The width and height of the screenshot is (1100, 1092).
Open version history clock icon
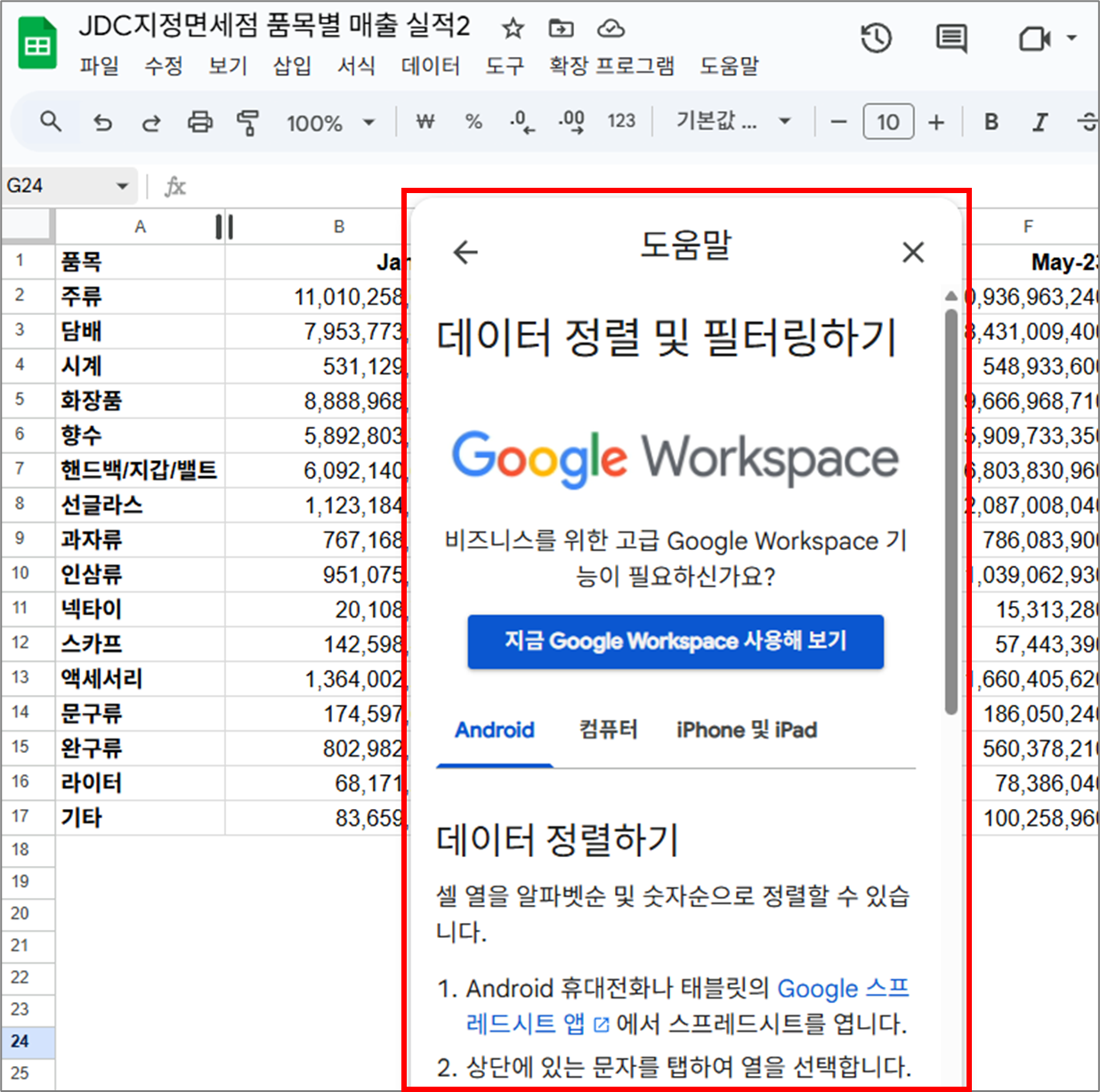[x=877, y=38]
